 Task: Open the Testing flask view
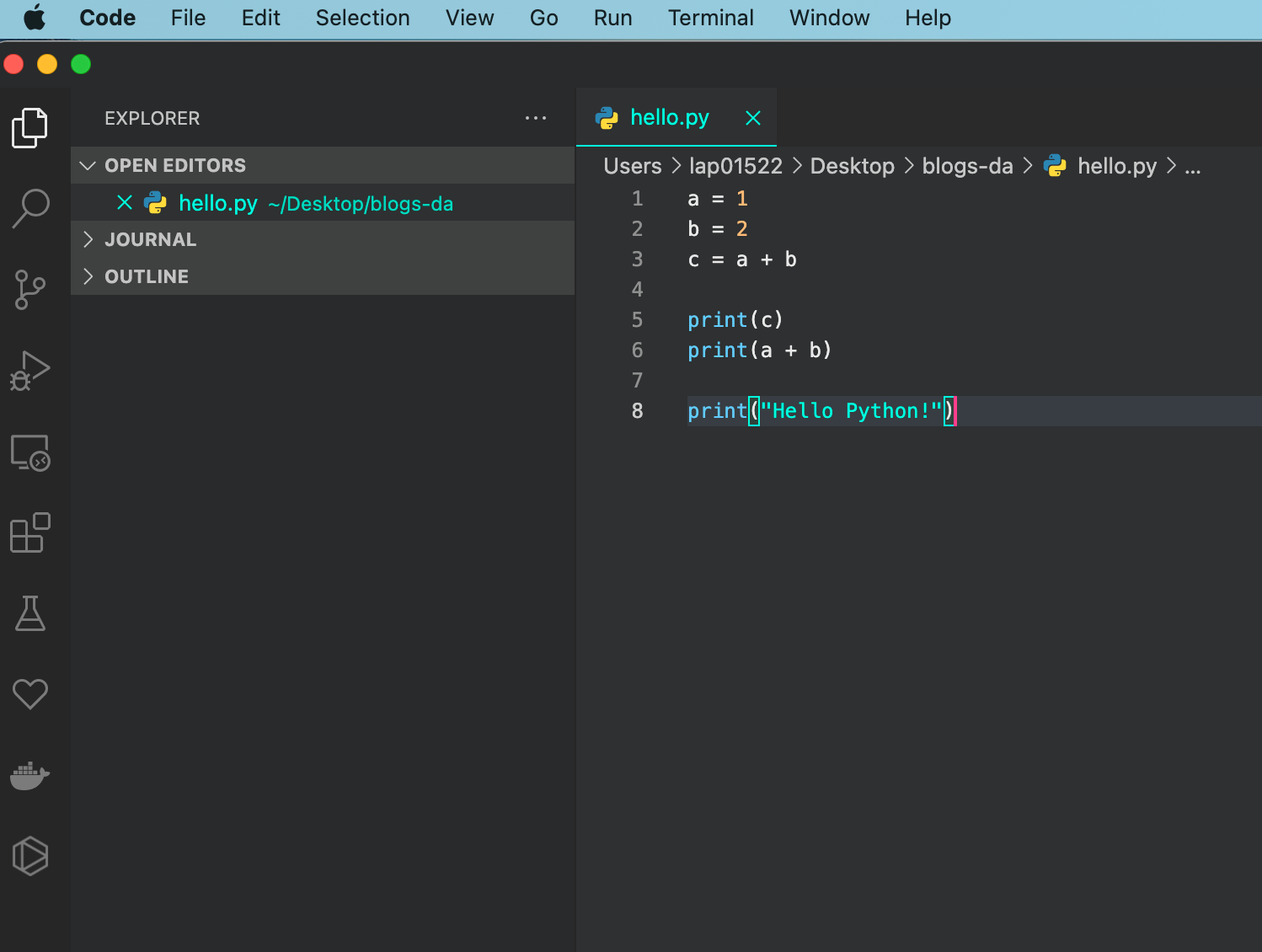pos(30,613)
